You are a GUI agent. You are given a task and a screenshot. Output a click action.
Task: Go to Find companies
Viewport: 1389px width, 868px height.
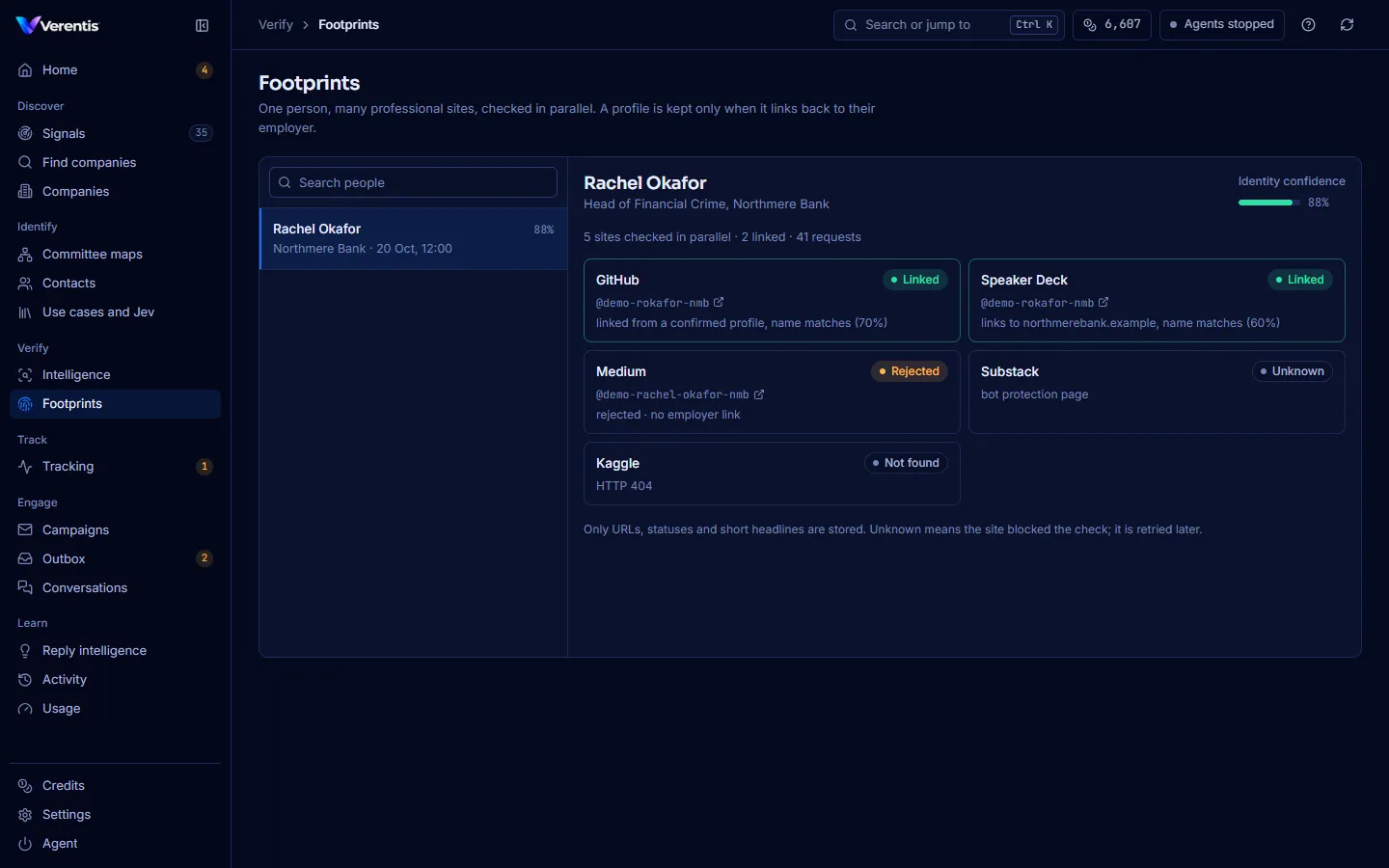point(115,163)
